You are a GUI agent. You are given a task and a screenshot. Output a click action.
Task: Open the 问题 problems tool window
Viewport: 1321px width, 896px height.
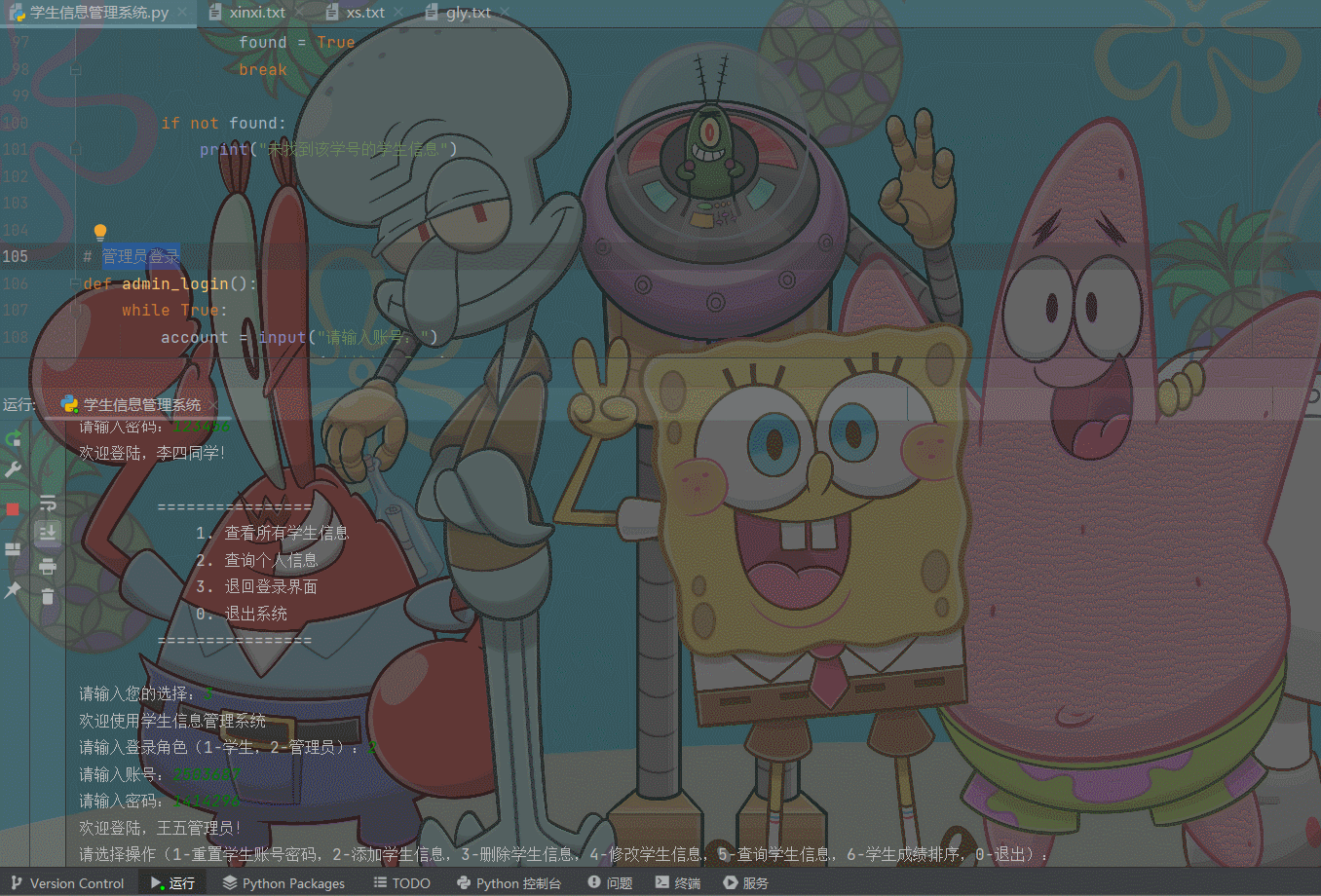(610, 883)
